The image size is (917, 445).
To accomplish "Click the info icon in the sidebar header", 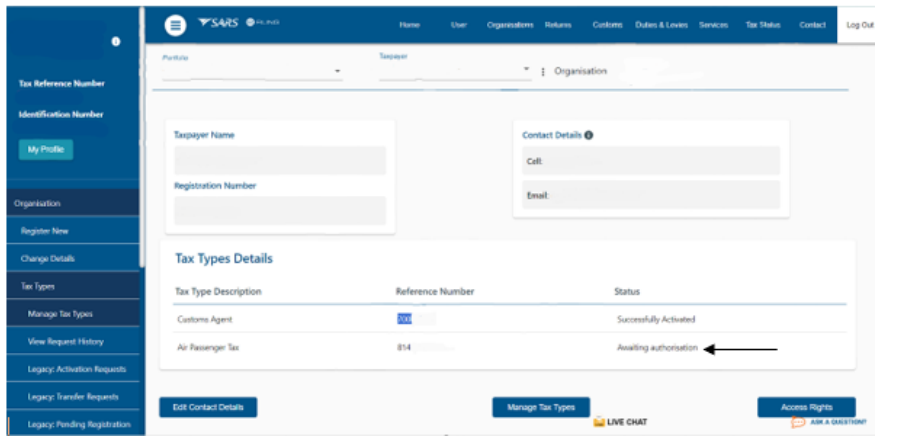I will point(116,41).
